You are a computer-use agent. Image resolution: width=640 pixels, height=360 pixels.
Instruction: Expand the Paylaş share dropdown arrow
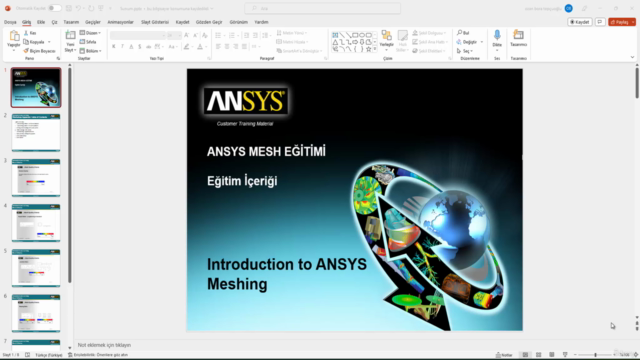633,22
